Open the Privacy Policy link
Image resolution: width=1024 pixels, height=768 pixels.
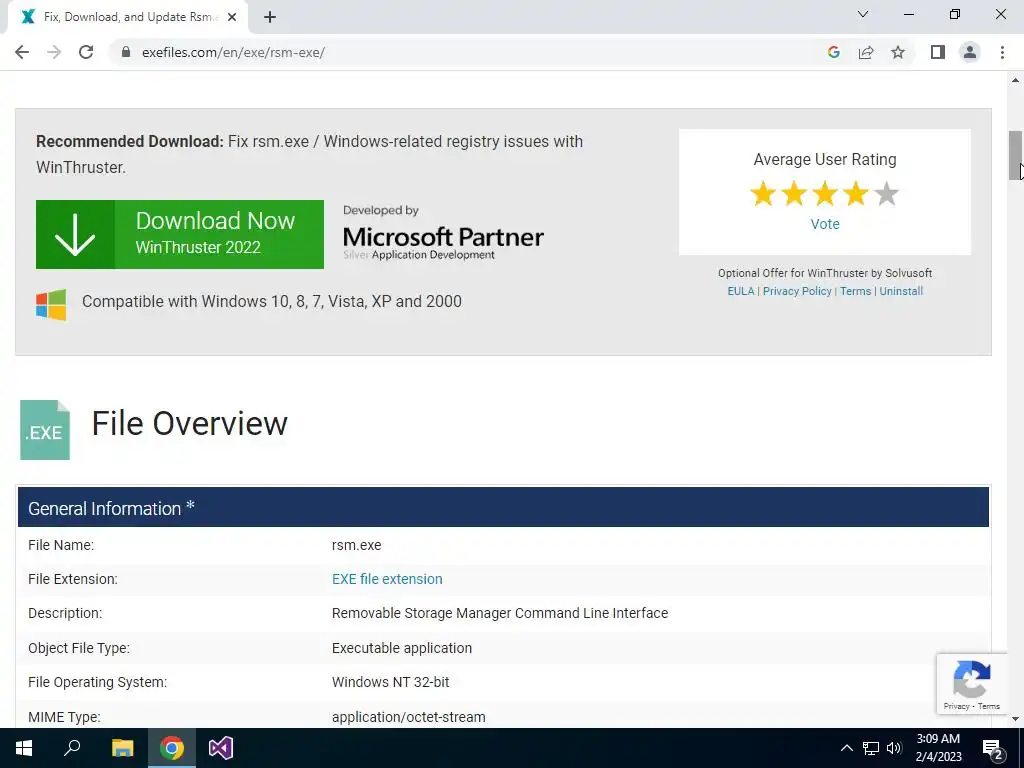click(797, 291)
